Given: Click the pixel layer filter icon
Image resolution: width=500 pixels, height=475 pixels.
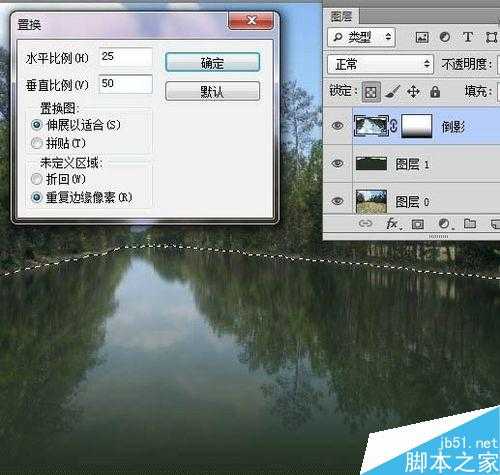Looking at the screenshot, I should pos(422,37).
